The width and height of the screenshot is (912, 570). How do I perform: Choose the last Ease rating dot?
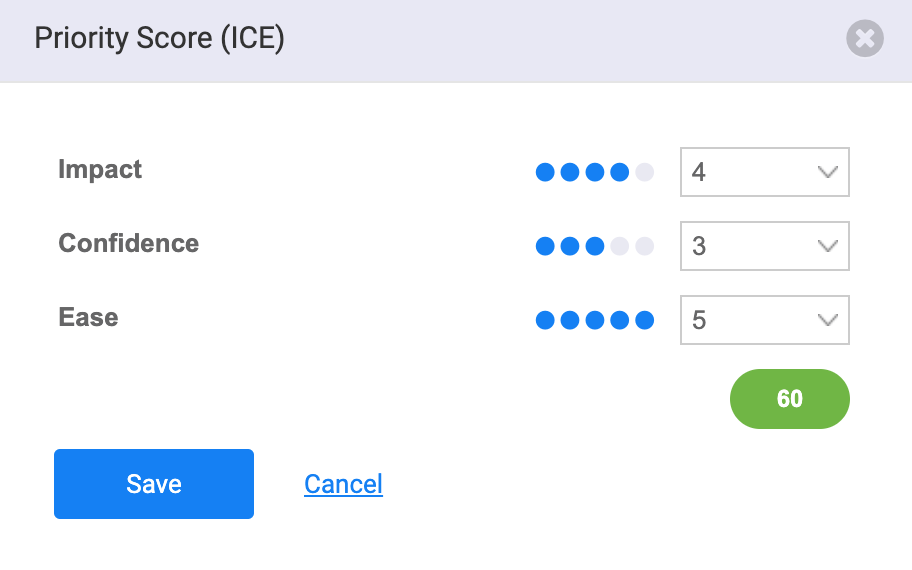(644, 320)
